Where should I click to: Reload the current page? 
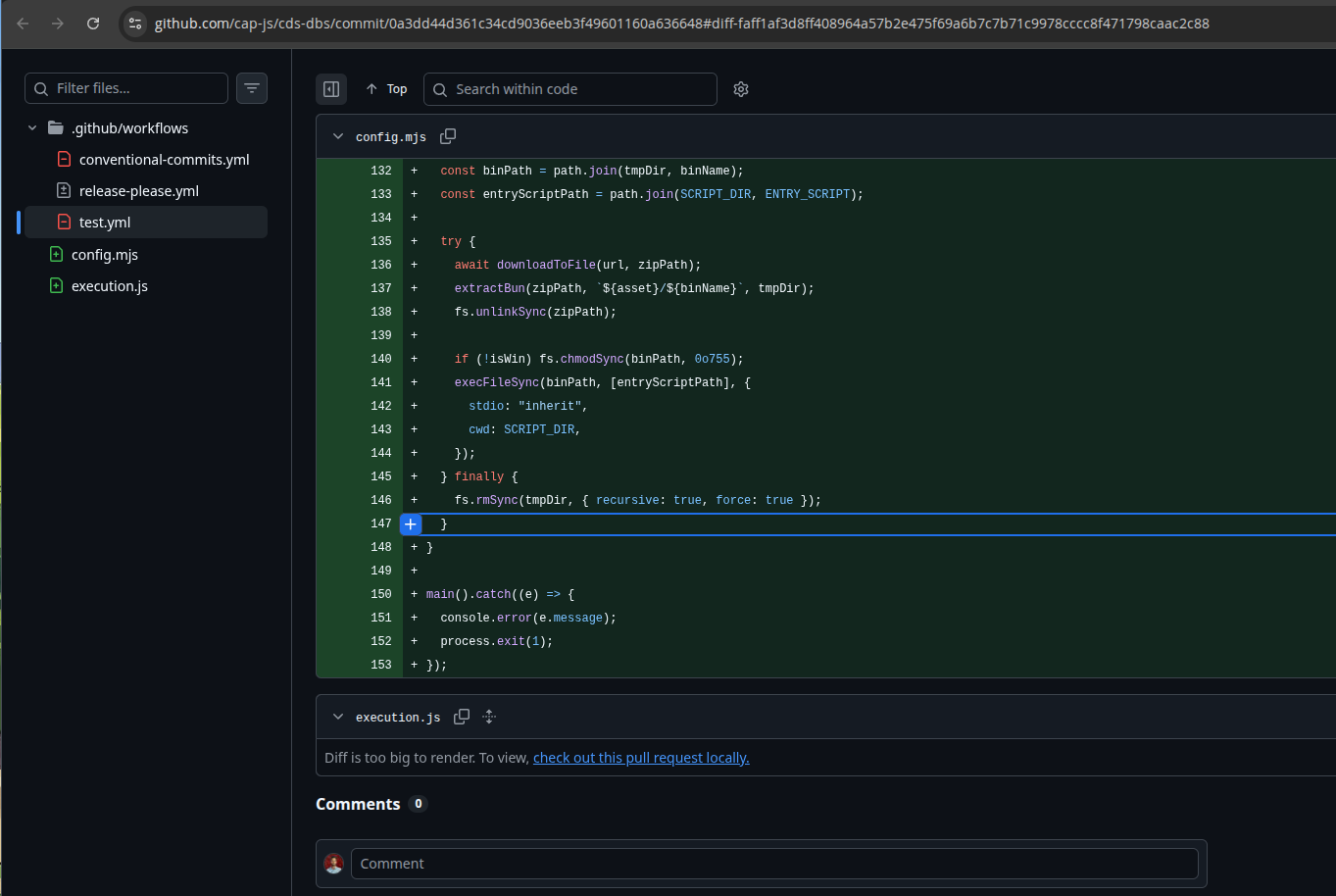tap(92, 24)
